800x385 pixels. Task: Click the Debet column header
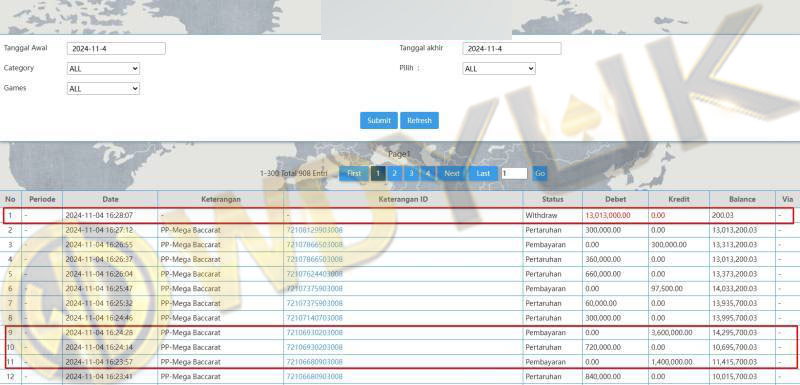[616, 199]
